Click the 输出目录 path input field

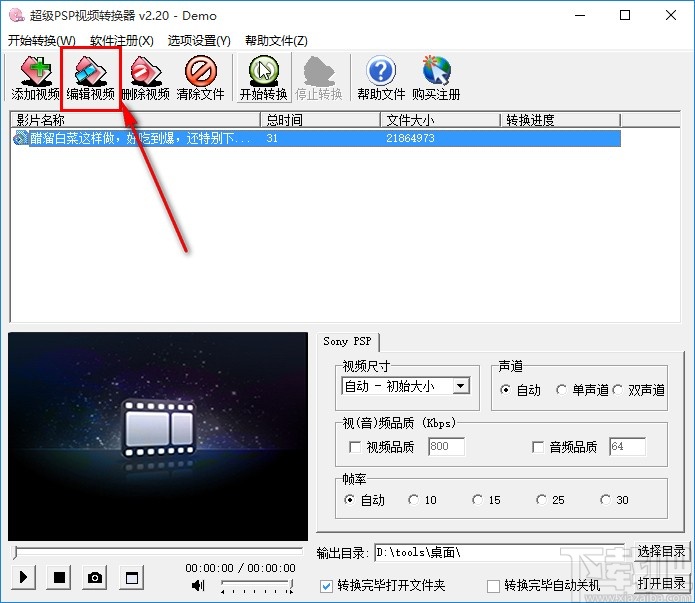[499, 552]
